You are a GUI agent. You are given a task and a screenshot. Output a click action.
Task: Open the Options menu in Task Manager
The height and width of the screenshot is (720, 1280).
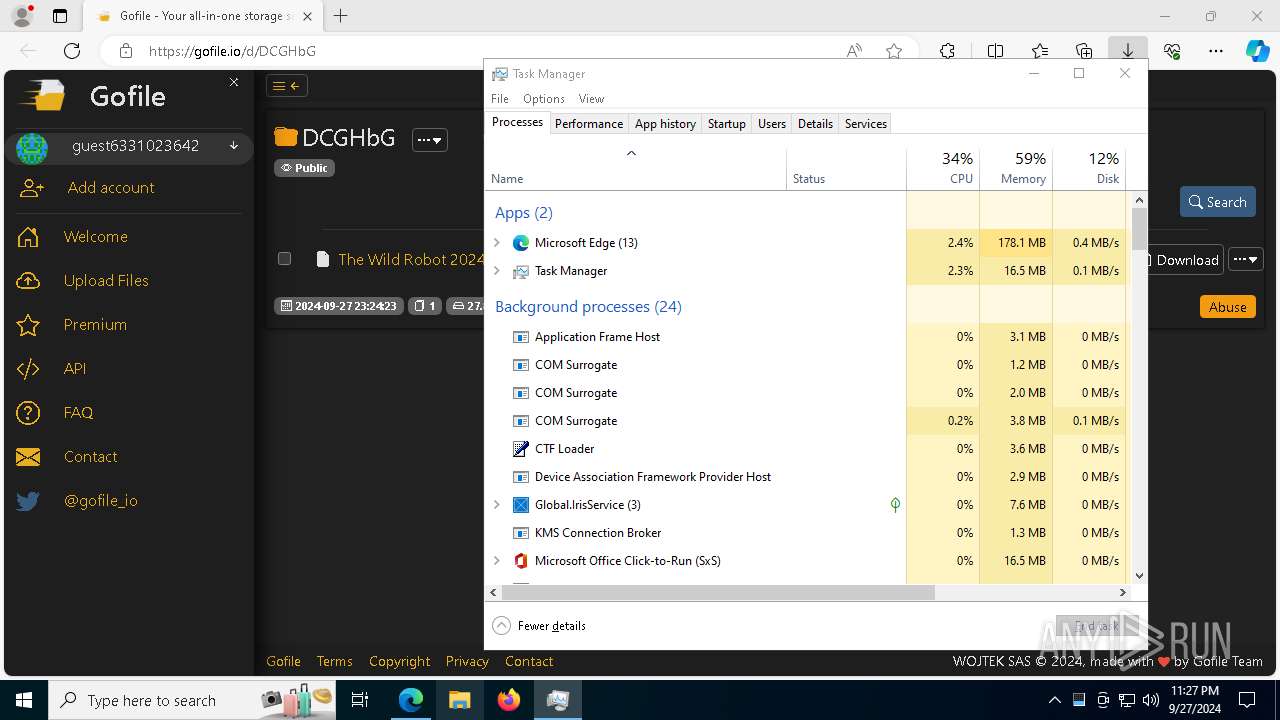tap(544, 99)
